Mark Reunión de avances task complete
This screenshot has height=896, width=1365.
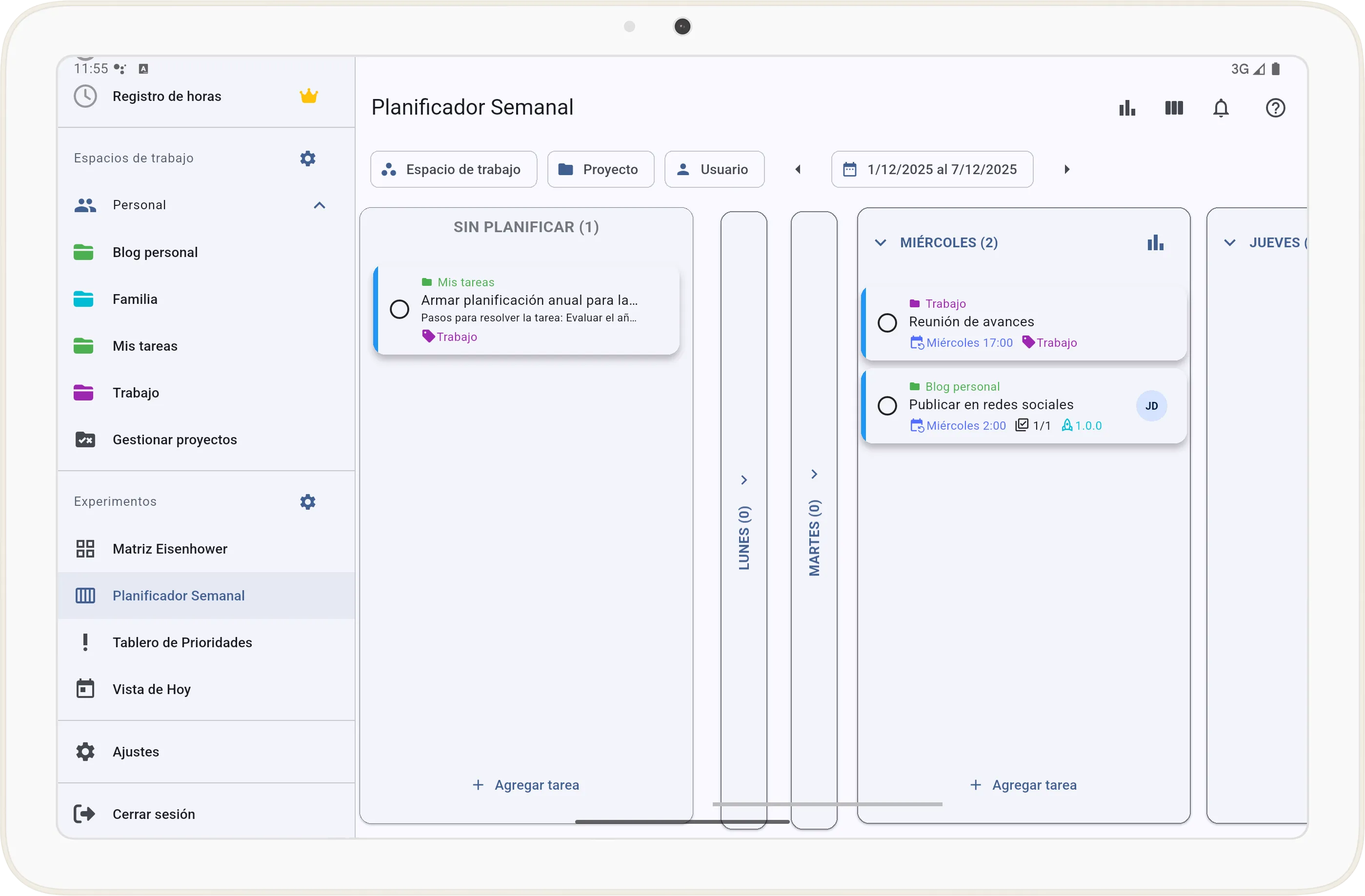click(x=887, y=323)
